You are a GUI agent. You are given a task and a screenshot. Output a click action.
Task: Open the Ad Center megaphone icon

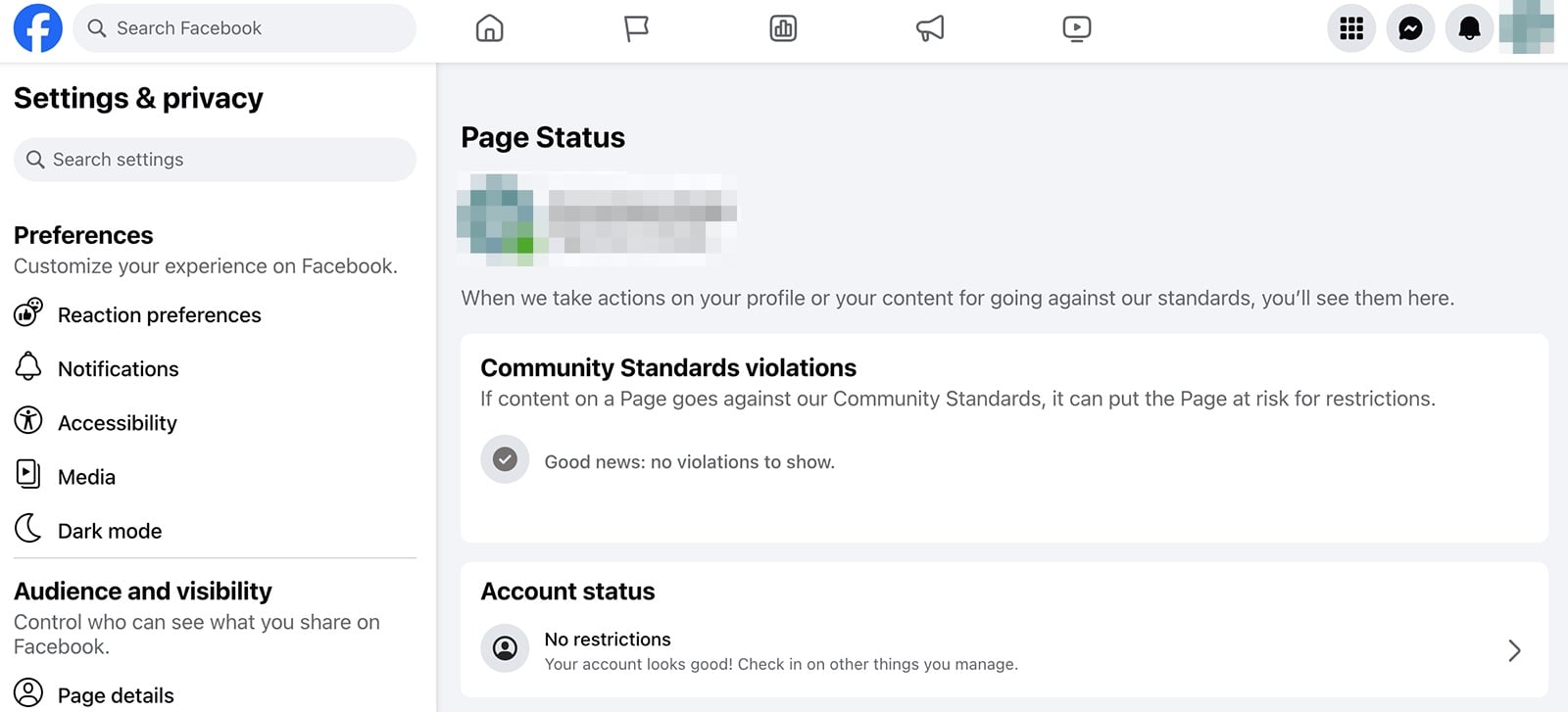[929, 28]
